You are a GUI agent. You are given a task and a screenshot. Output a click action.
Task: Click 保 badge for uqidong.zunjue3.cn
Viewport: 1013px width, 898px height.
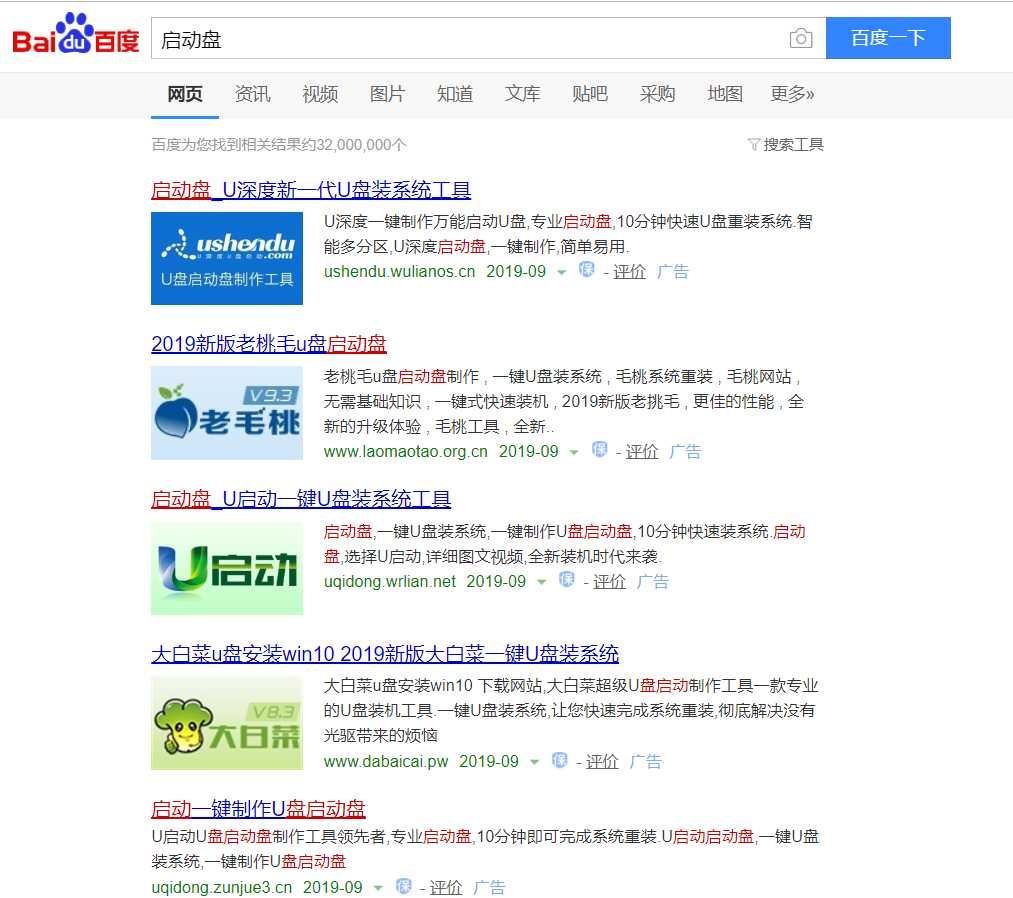403,886
